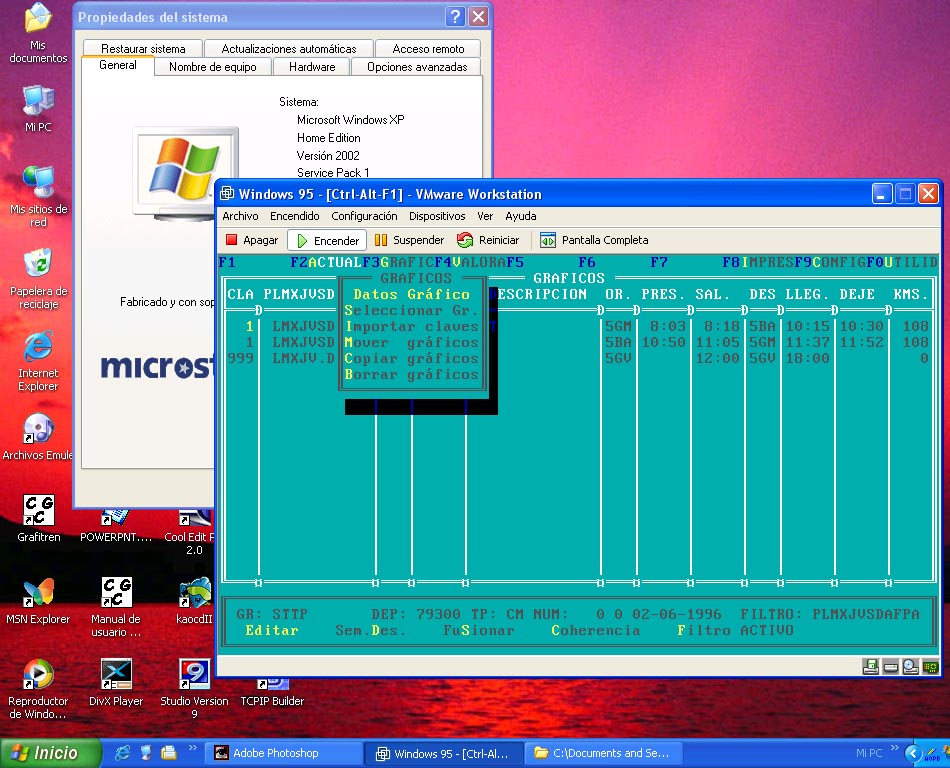
Task: Click the folder-printer Quick Launch icon
Action: click(168, 753)
